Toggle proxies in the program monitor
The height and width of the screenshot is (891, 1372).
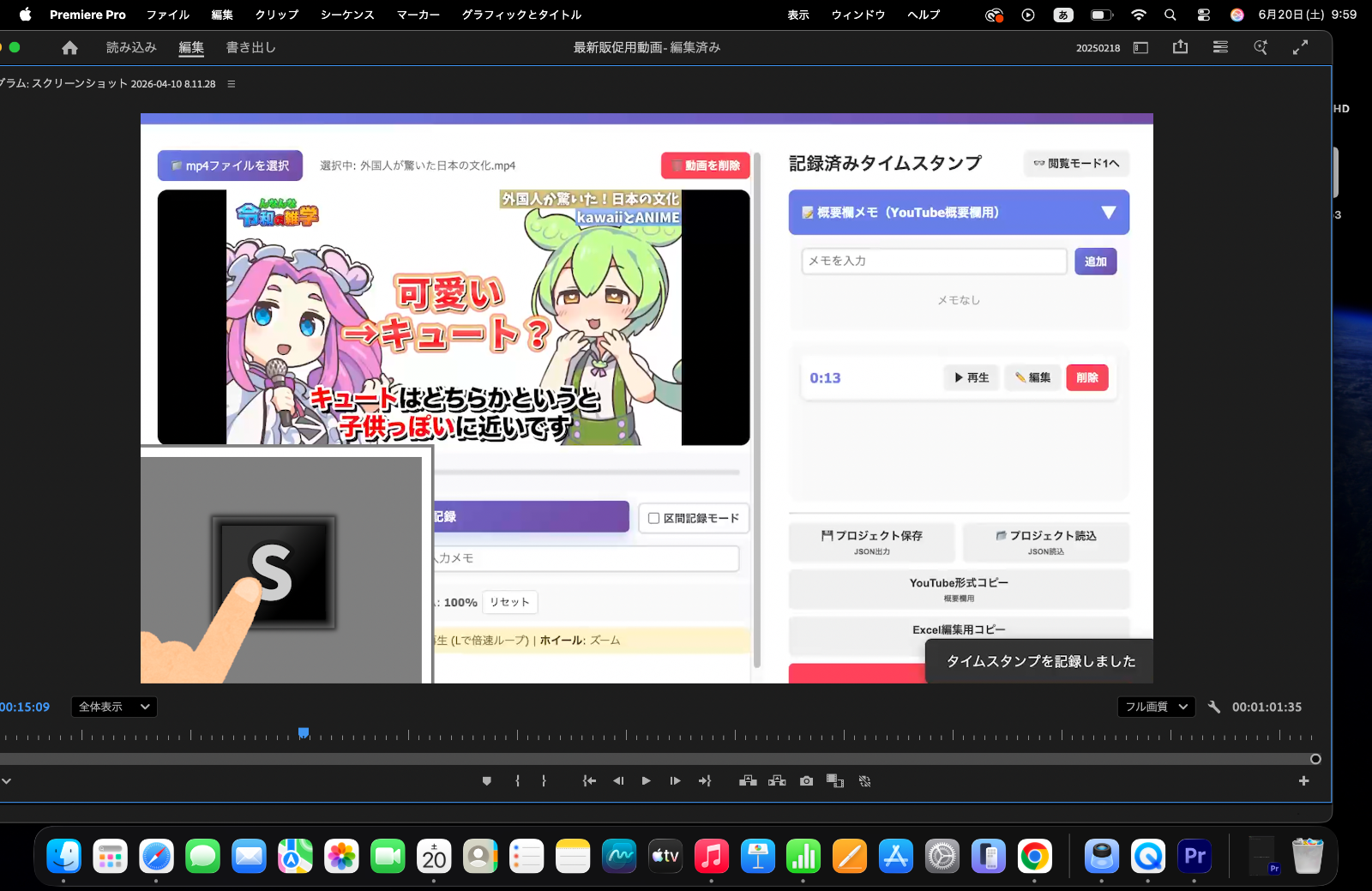[x=864, y=781]
